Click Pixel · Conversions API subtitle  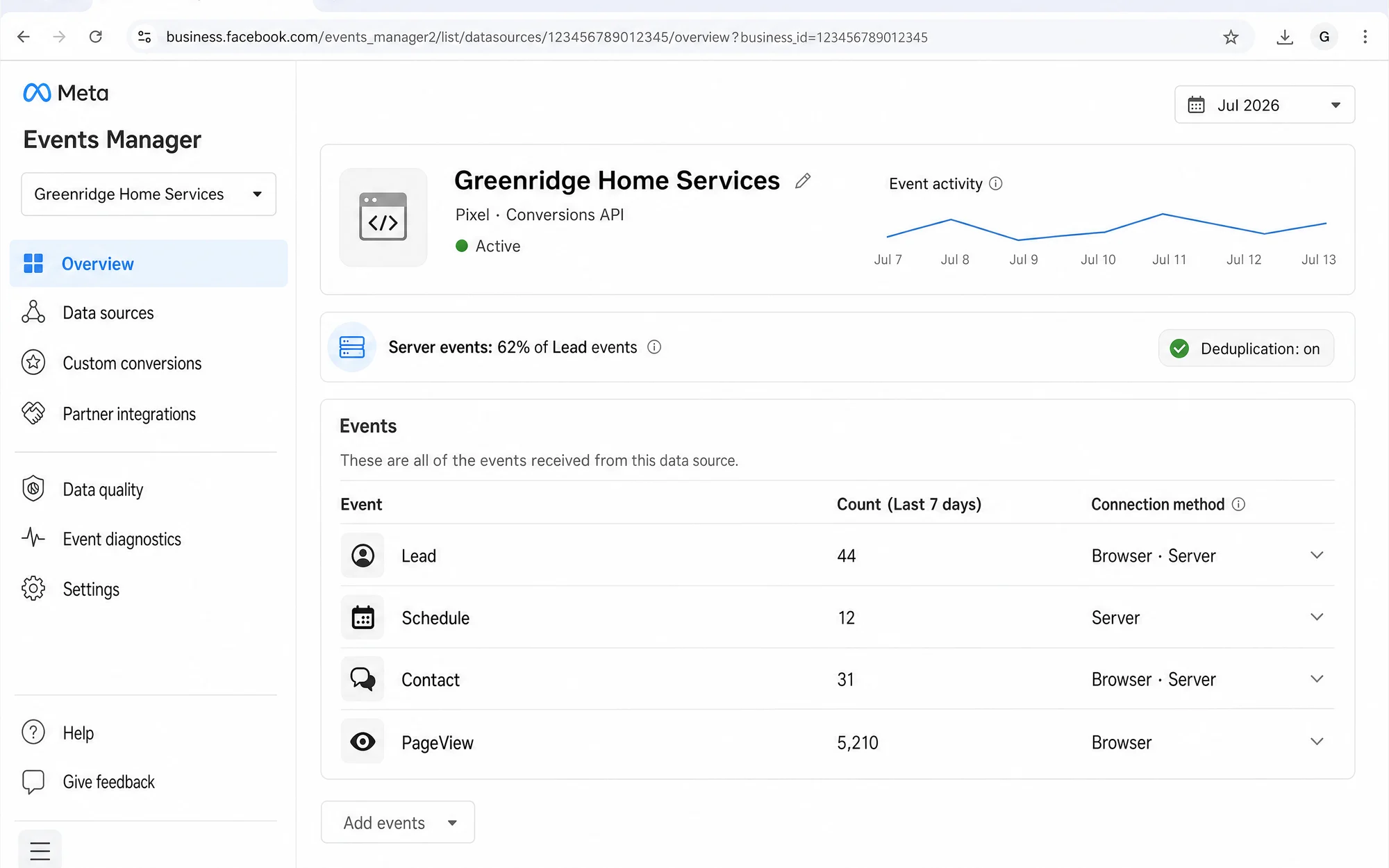(540, 215)
